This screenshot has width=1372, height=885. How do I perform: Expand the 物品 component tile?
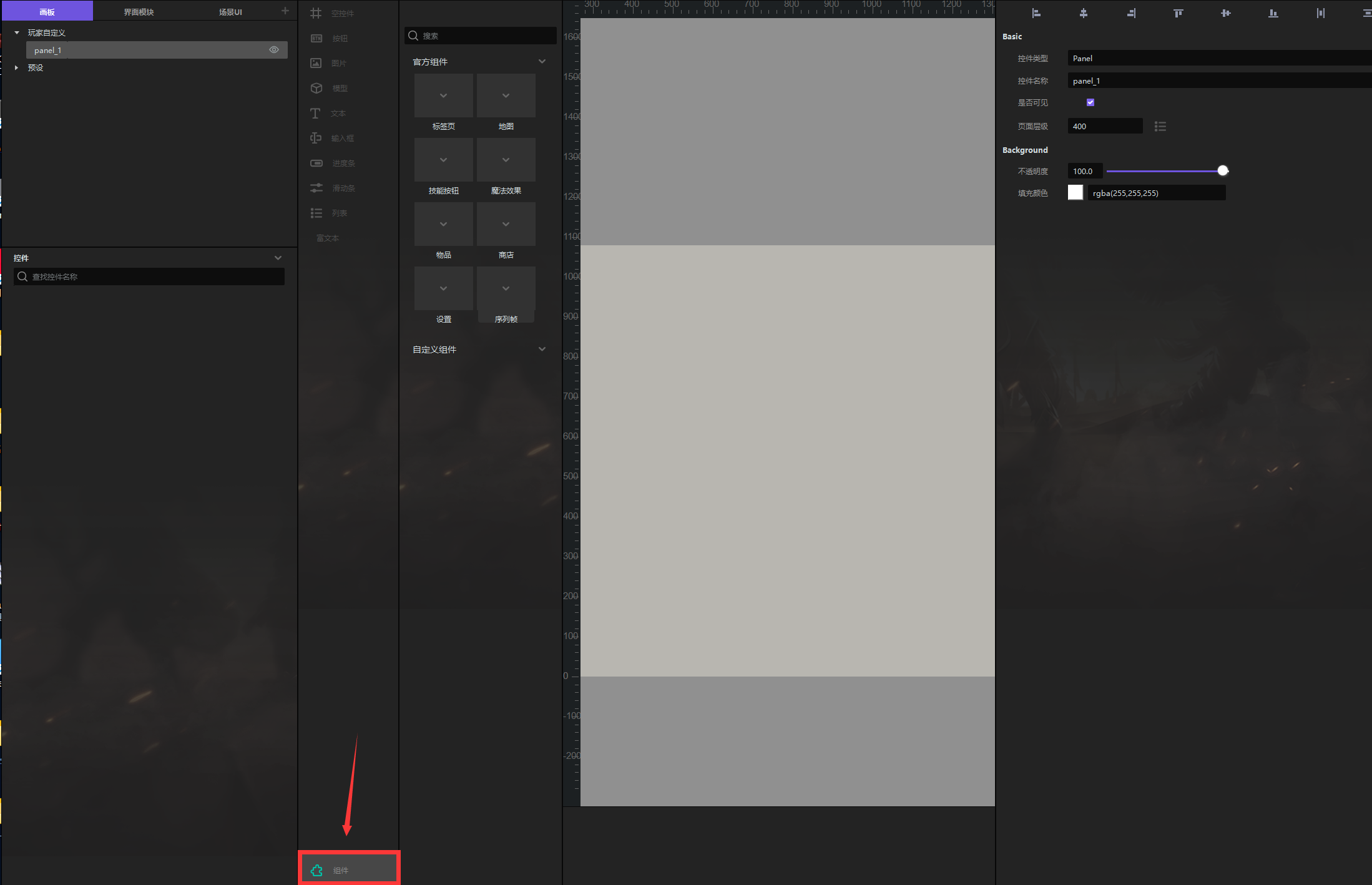tap(443, 224)
